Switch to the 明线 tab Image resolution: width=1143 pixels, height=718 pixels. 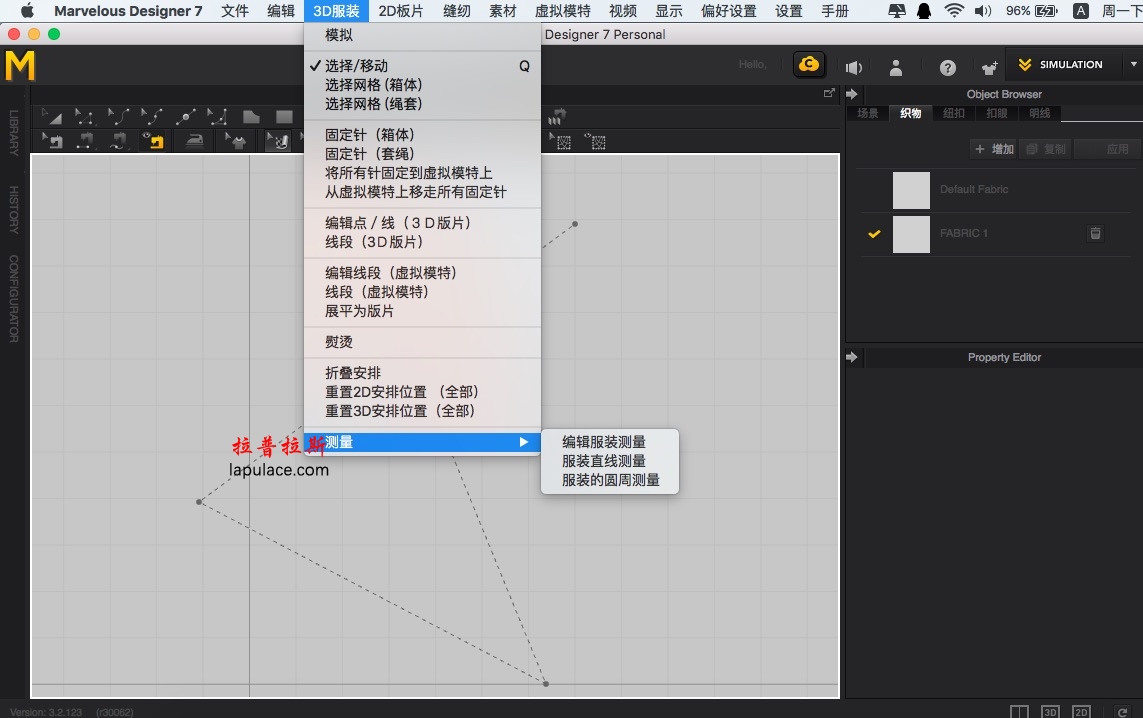point(1039,113)
